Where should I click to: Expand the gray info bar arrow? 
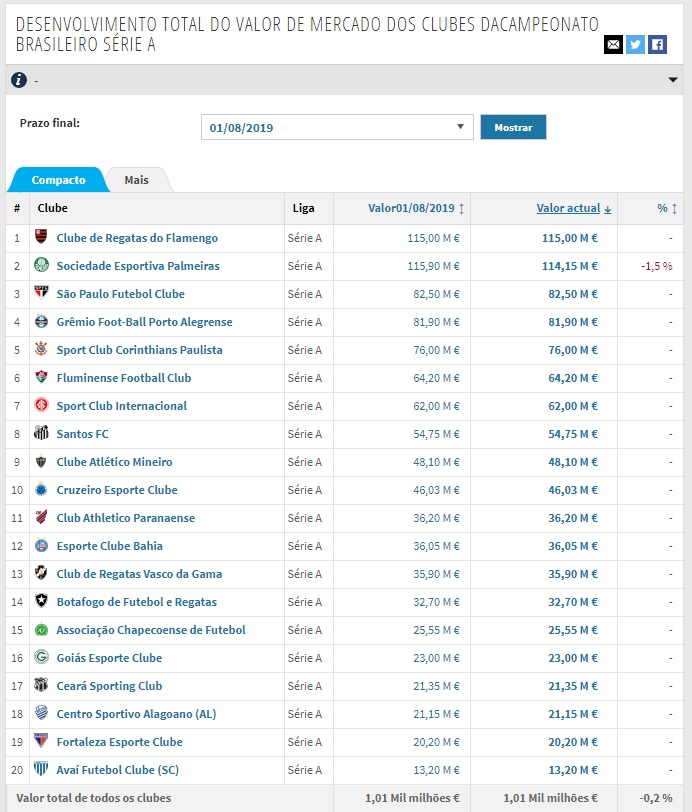(x=673, y=80)
